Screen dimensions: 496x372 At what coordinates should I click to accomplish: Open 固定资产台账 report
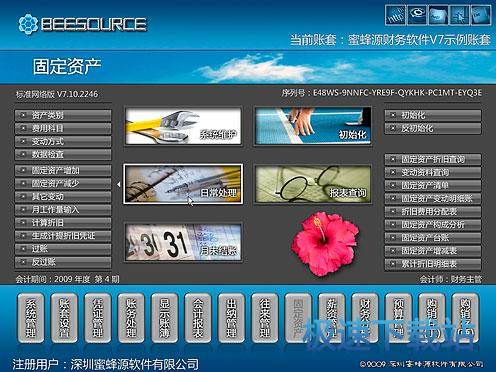pos(433,238)
